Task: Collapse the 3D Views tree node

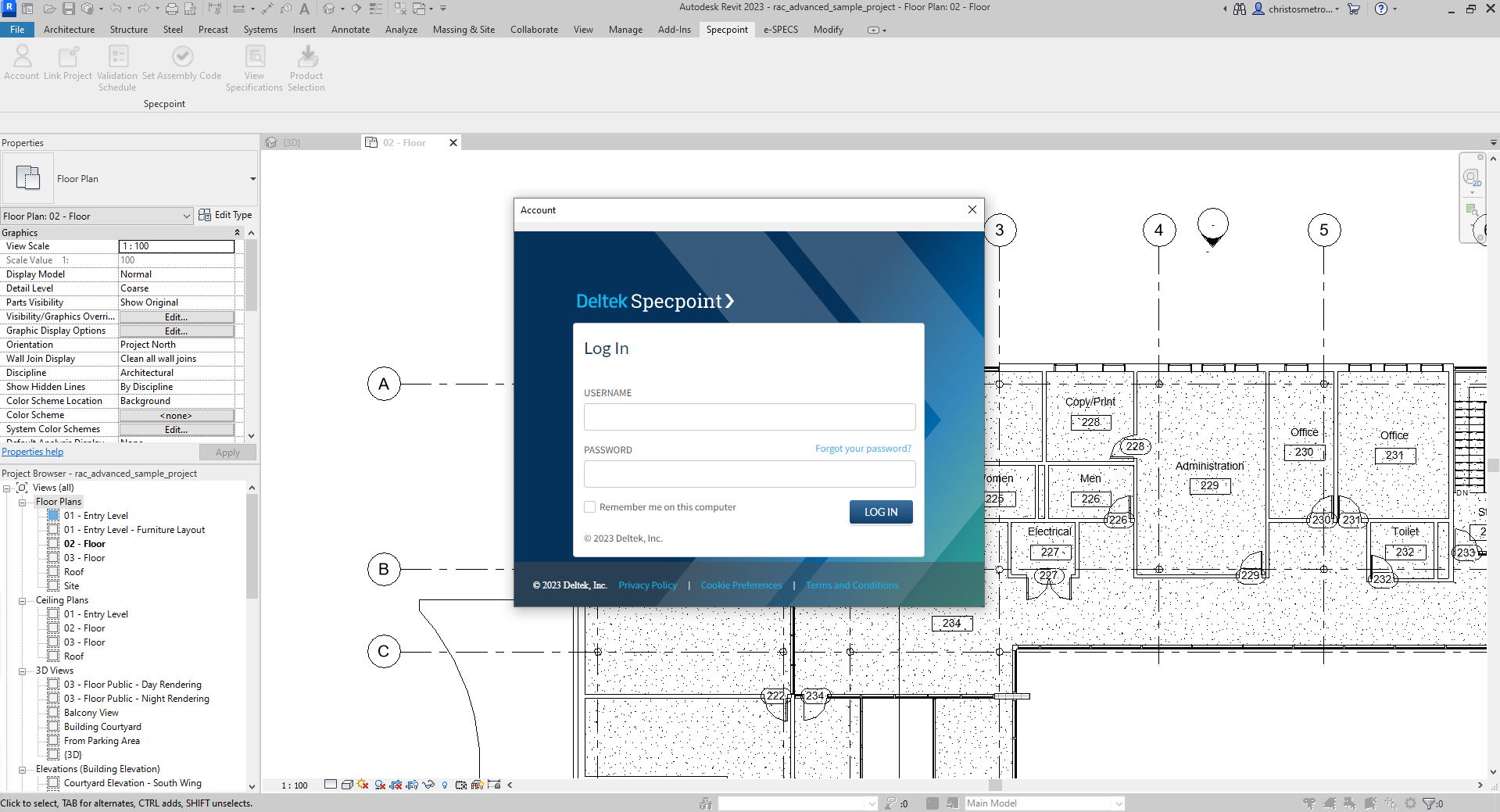Action: pos(23,671)
